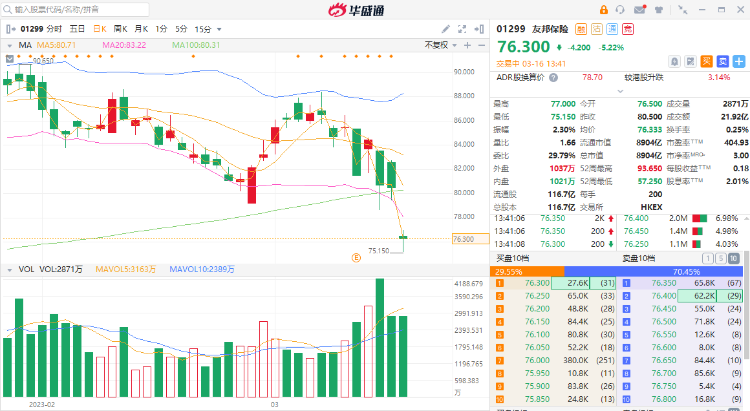Open more time period dropdown arrow
Screen dimensions: 750x411
[219, 30]
